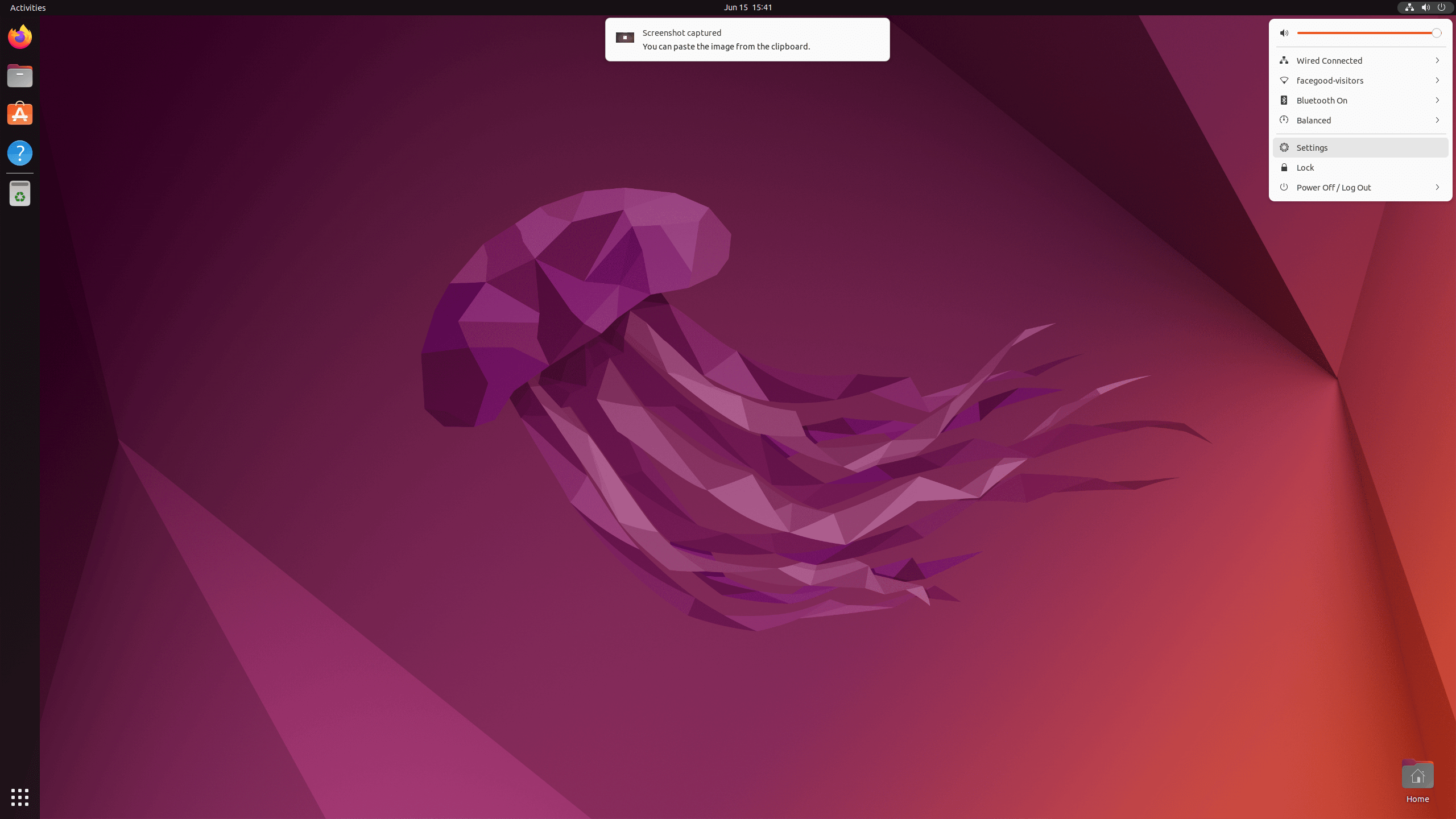The height and width of the screenshot is (819, 1456).
Task: Select Balanced power mode entry
Action: click(x=1360, y=120)
